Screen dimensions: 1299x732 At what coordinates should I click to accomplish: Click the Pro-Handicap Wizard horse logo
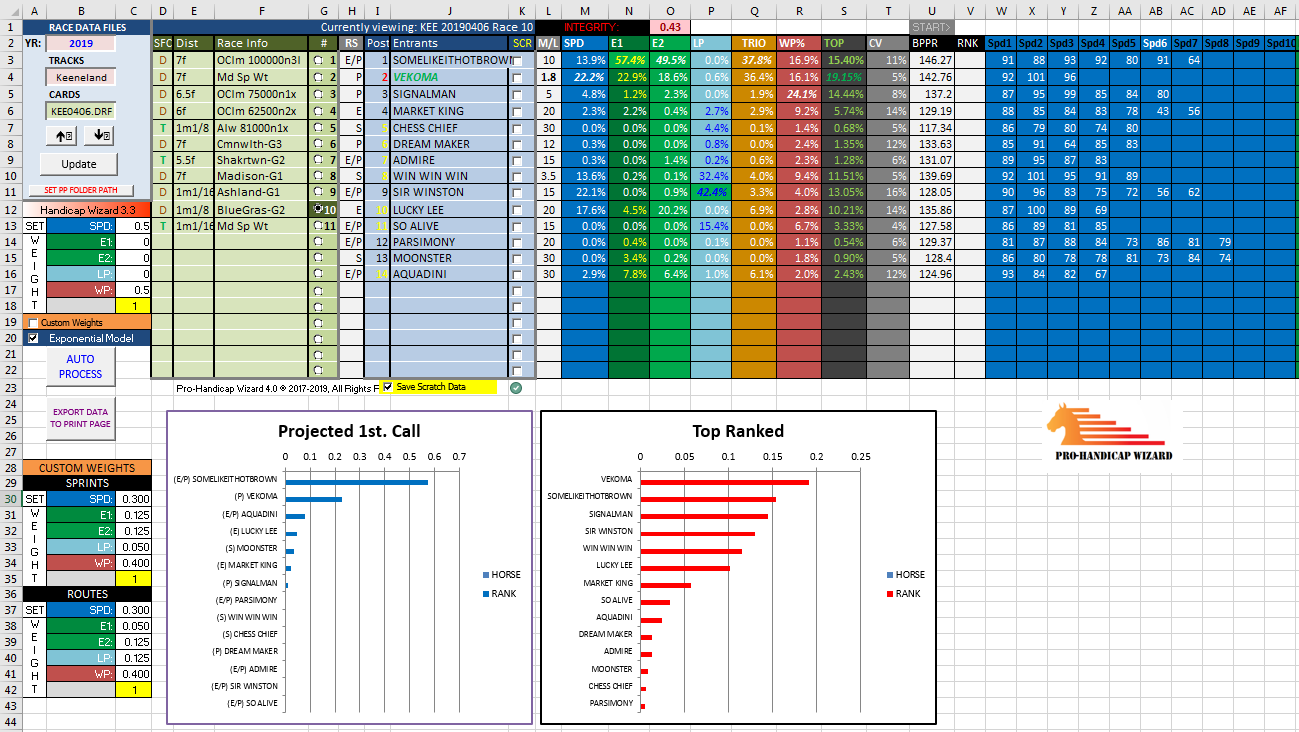click(1110, 432)
